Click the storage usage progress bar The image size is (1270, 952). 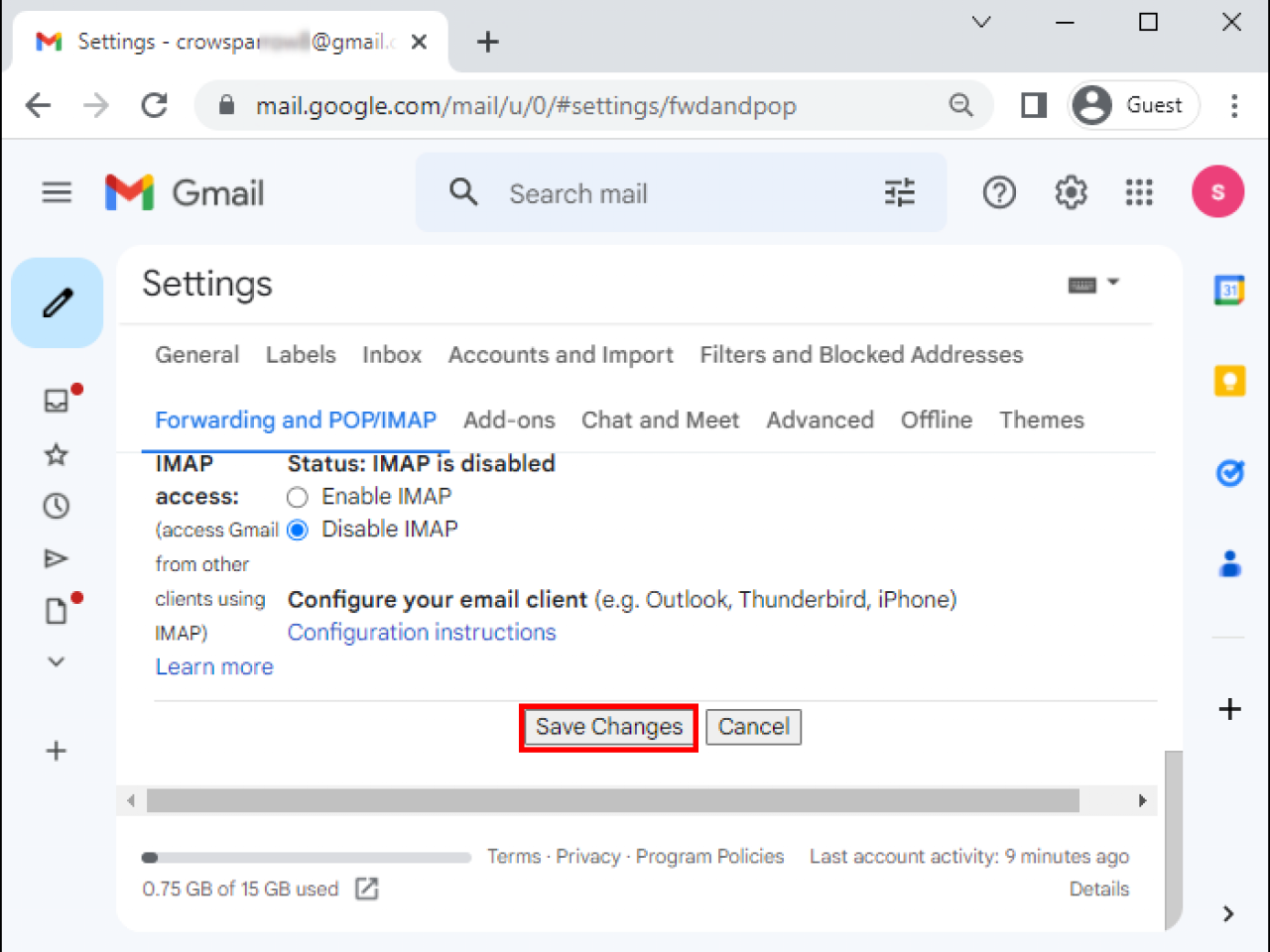[306, 858]
